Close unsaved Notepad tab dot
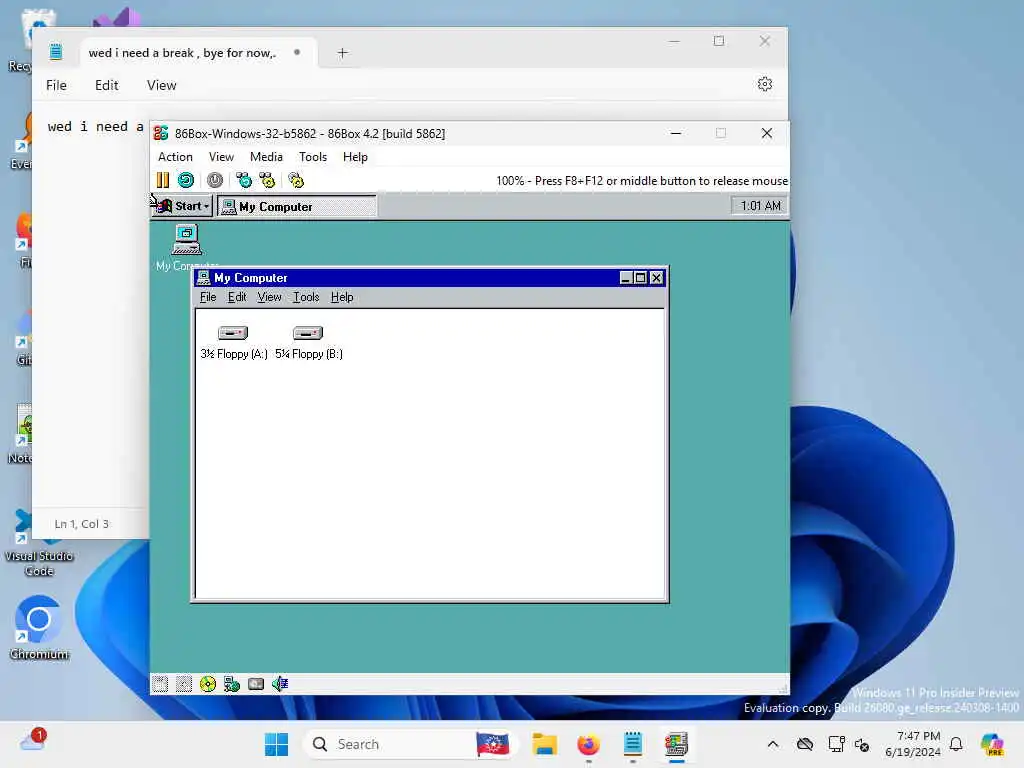The width and height of the screenshot is (1024, 768). pyautogui.click(x=297, y=52)
